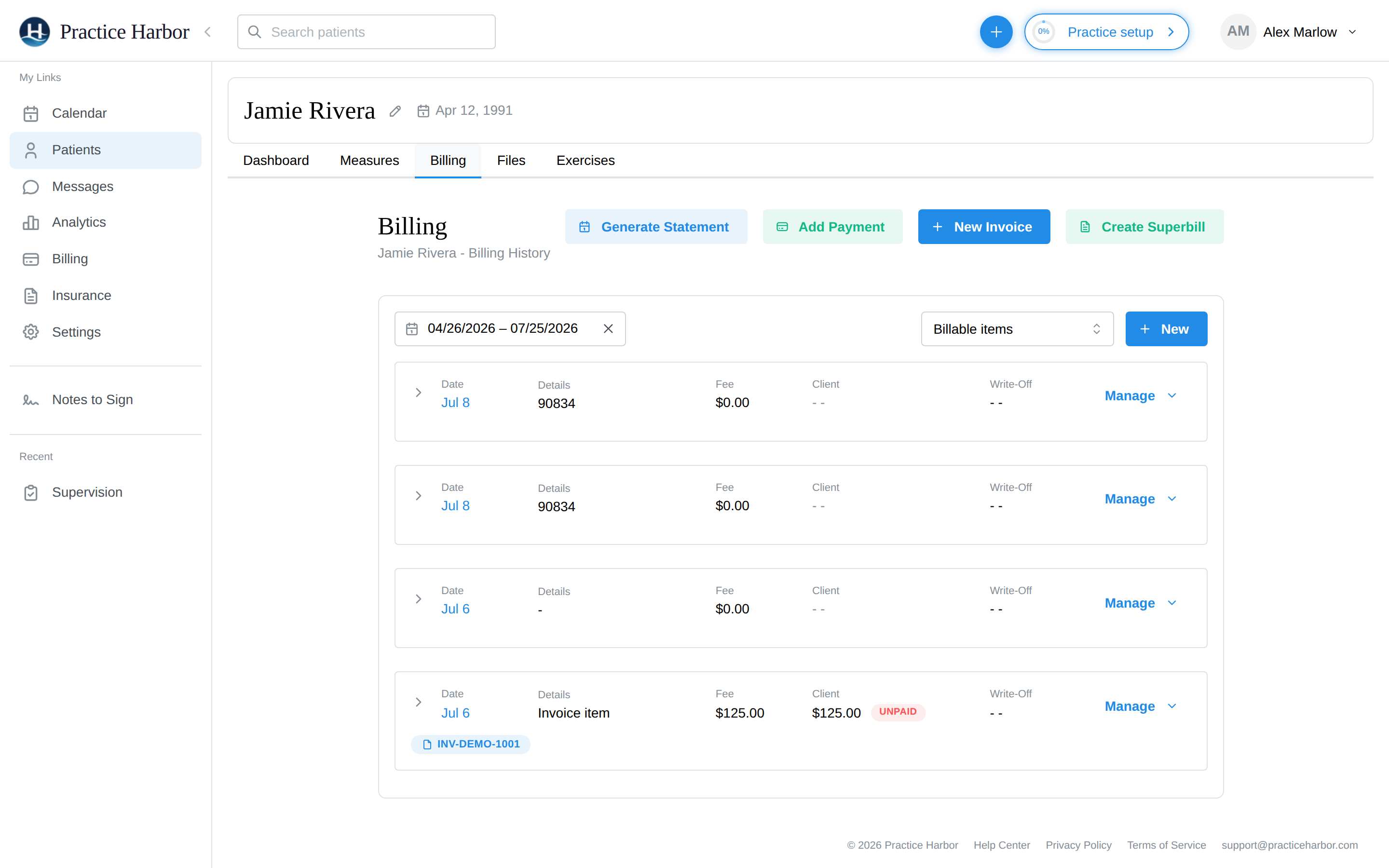Screen dimensions: 1389x868
Task: Open the INV-DEMO-1001 invoice chip
Action: click(471, 744)
